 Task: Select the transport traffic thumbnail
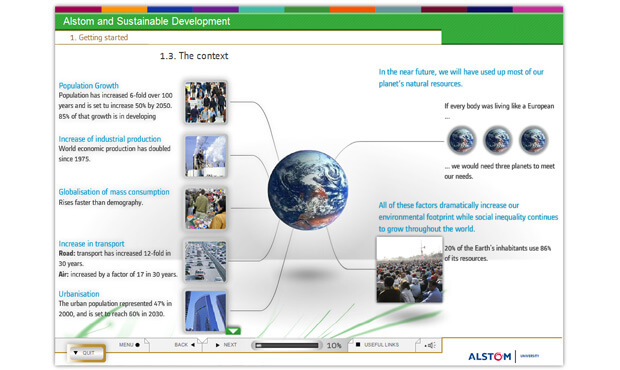(206, 261)
